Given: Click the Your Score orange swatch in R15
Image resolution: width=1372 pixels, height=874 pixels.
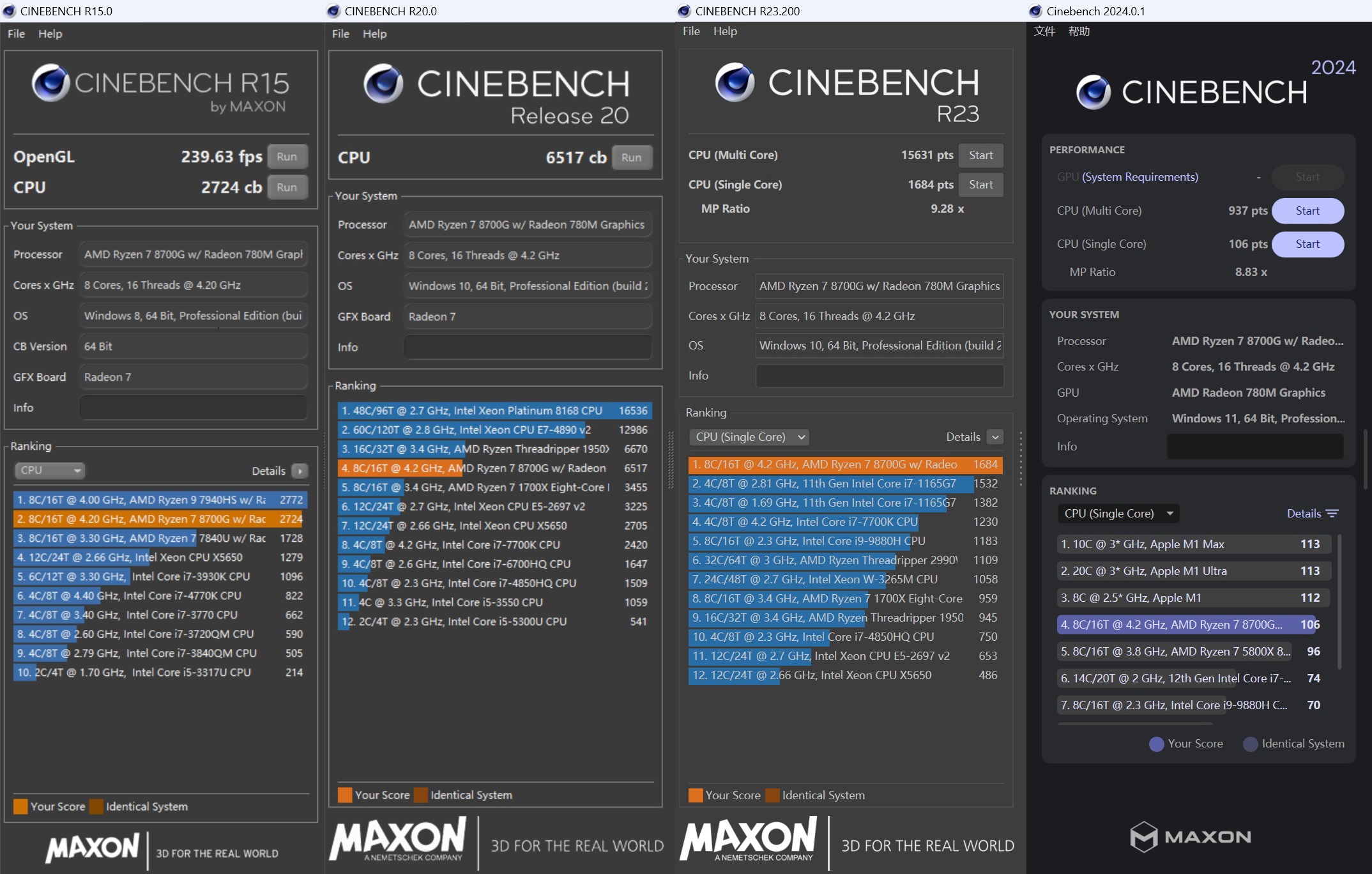Looking at the screenshot, I should [20, 806].
